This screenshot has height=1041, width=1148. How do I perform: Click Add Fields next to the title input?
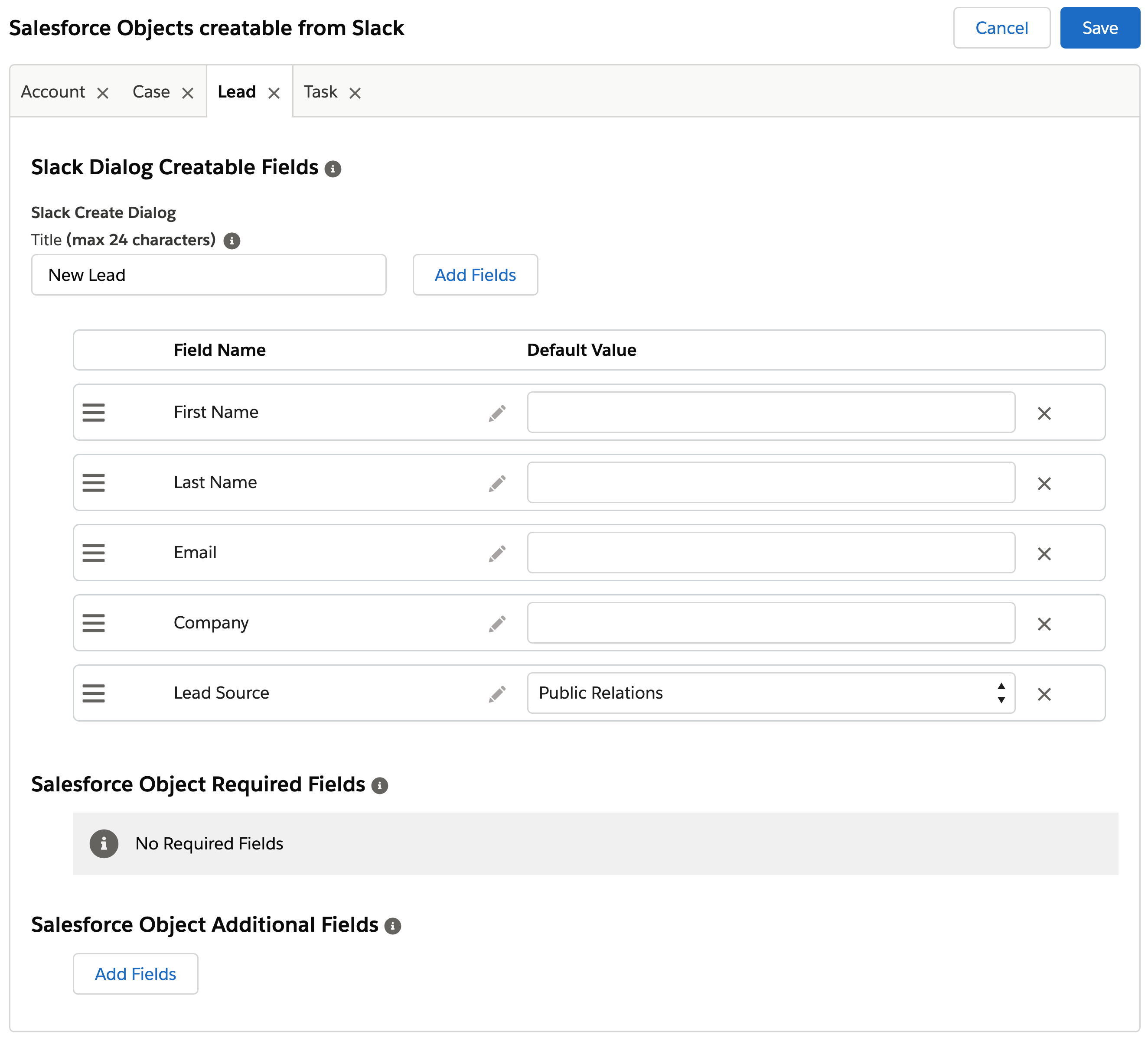(475, 275)
